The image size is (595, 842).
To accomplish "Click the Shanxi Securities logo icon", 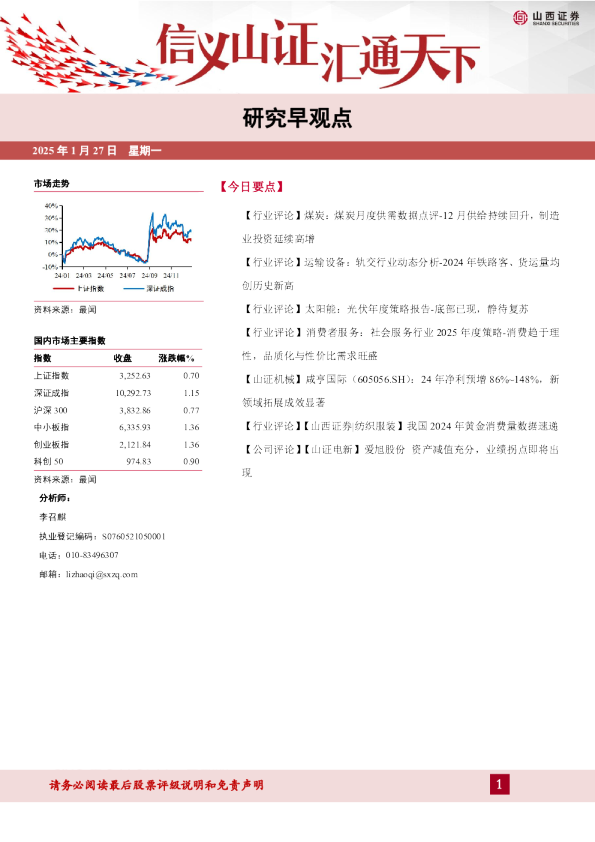I will 520,17.
